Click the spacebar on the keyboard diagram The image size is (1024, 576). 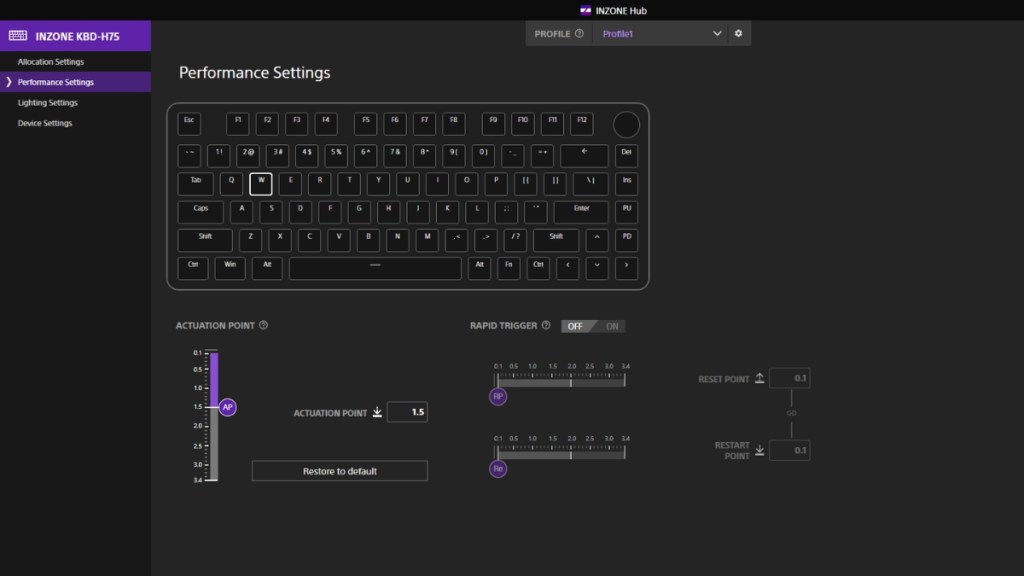tap(375, 268)
